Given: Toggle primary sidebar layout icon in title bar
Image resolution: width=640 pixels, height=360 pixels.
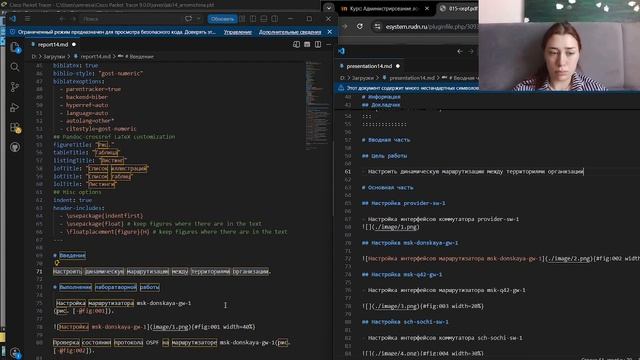Looking at the screenshot, I should pyautogui.click(x=253, y=19).
